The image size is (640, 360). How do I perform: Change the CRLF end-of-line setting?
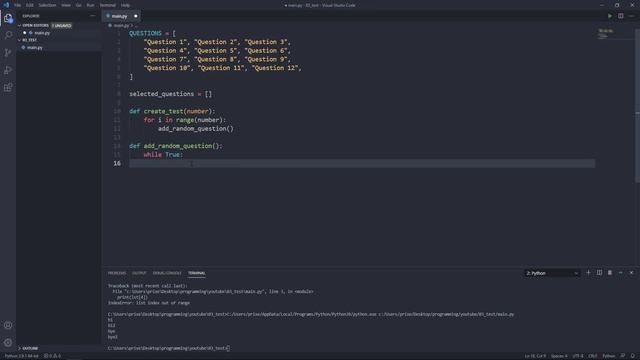593,356
